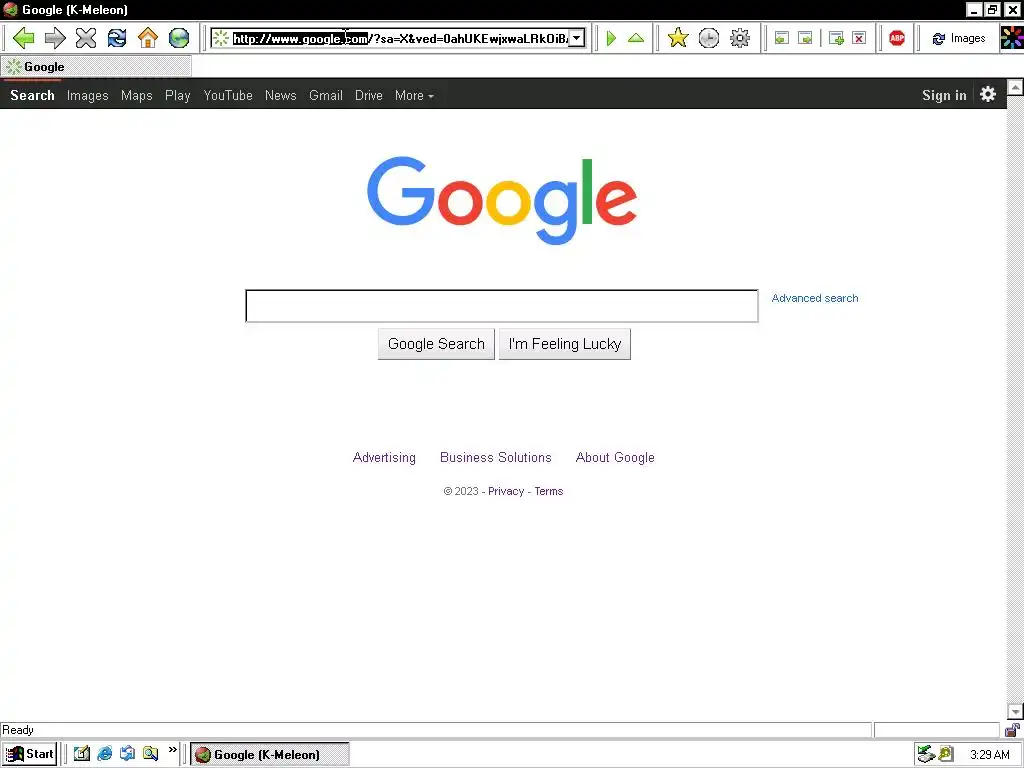Viewport: 1024px width, 768px height.
Task: Click the red ABP Adblock icon
Action: (x=897, y=38)
